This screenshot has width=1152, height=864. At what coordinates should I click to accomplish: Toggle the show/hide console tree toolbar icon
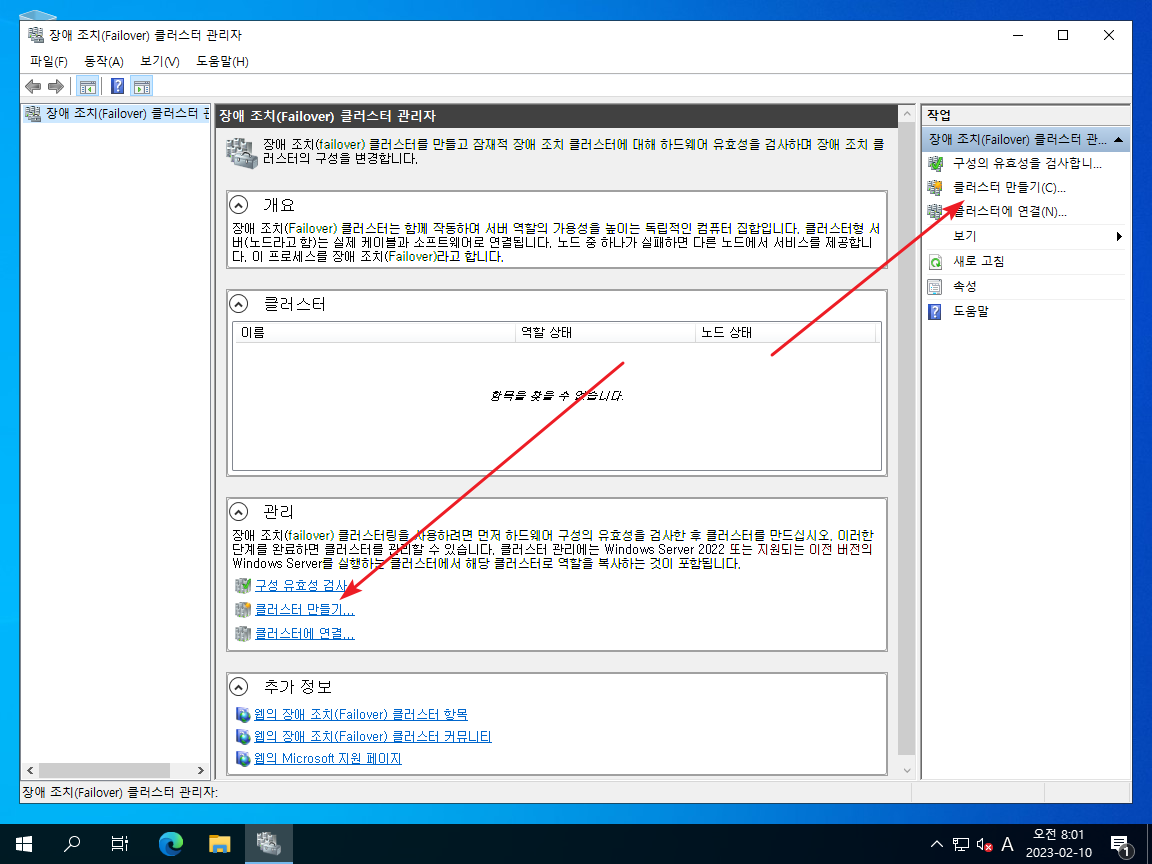(x=87, y=87)
